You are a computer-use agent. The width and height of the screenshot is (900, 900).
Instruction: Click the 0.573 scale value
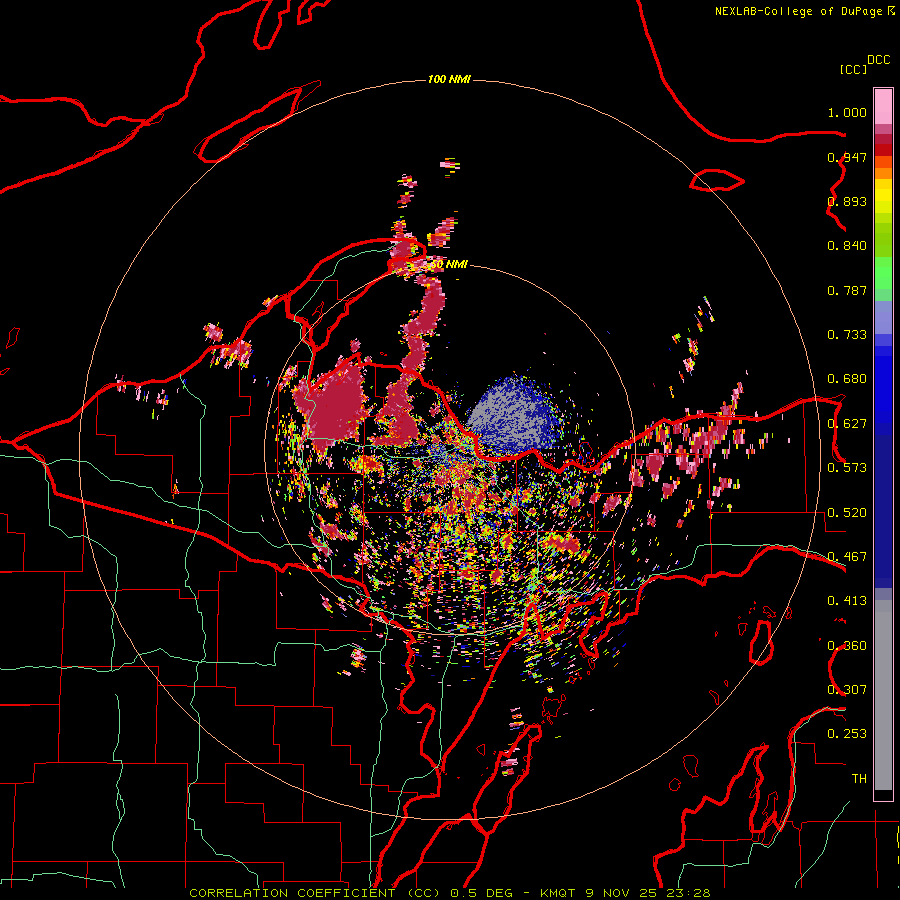pyautogui.click(x=847, y=468)
